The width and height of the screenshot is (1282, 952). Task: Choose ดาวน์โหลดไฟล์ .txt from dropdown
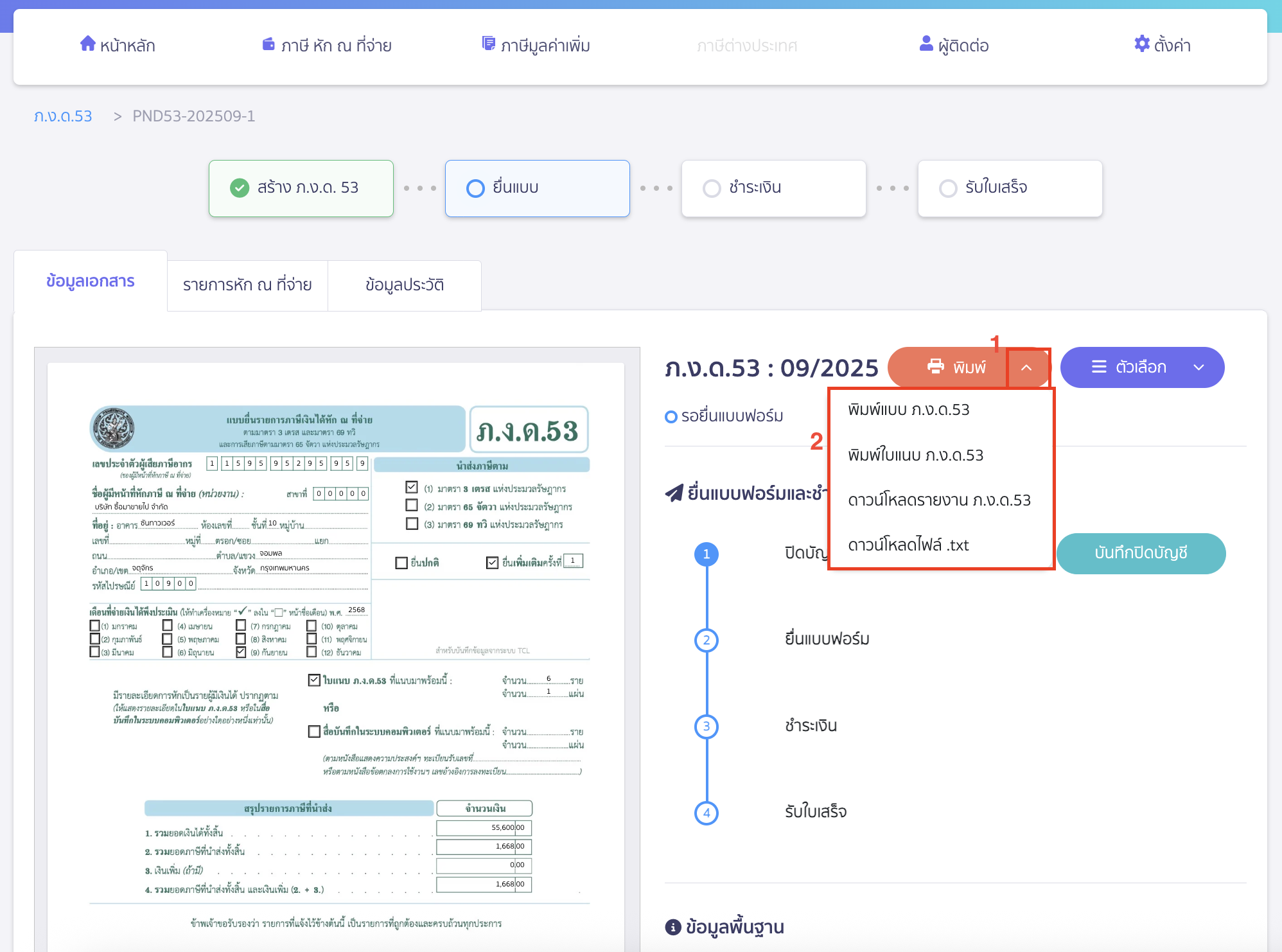coord(908,545)
